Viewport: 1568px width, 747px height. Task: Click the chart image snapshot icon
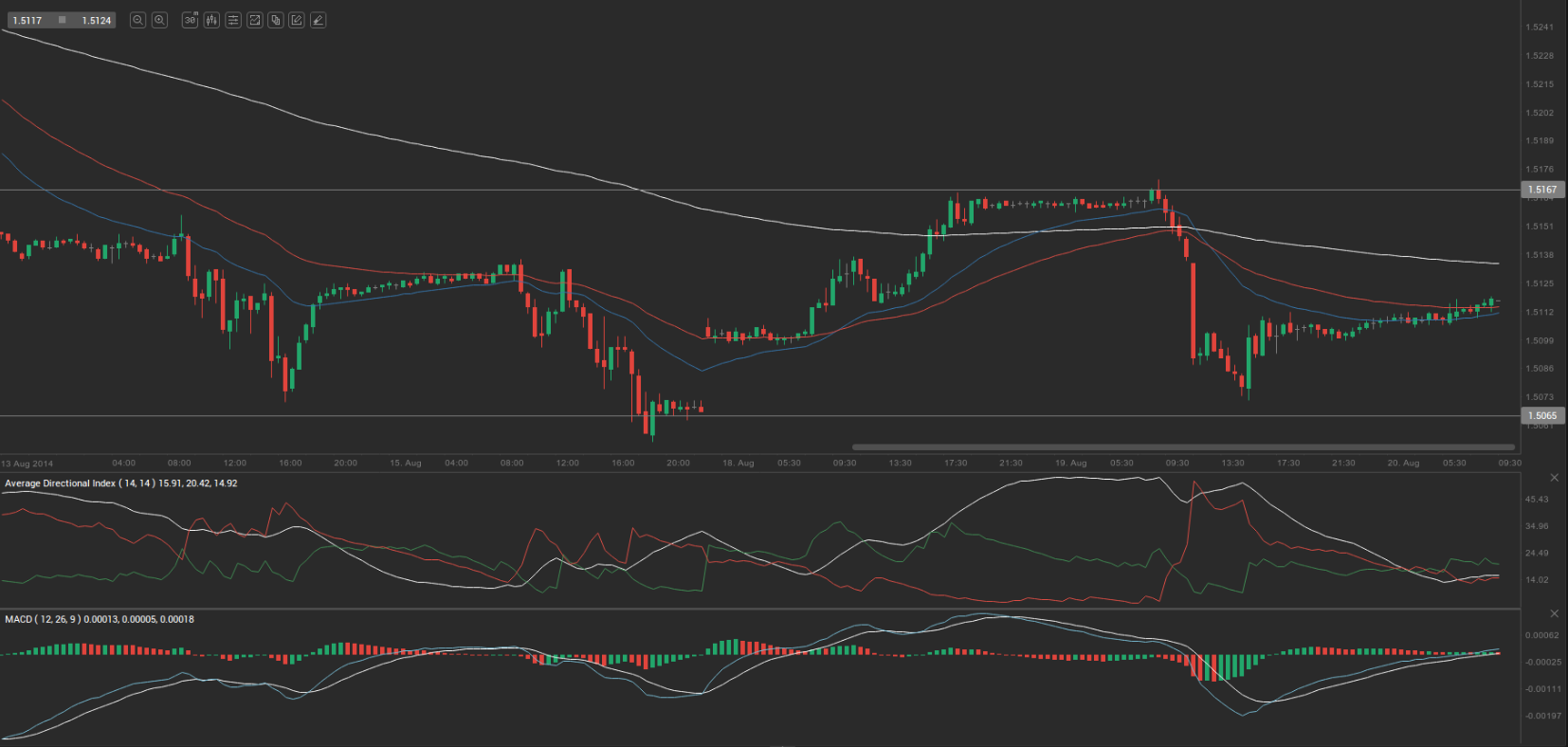(x=254, y=20)
